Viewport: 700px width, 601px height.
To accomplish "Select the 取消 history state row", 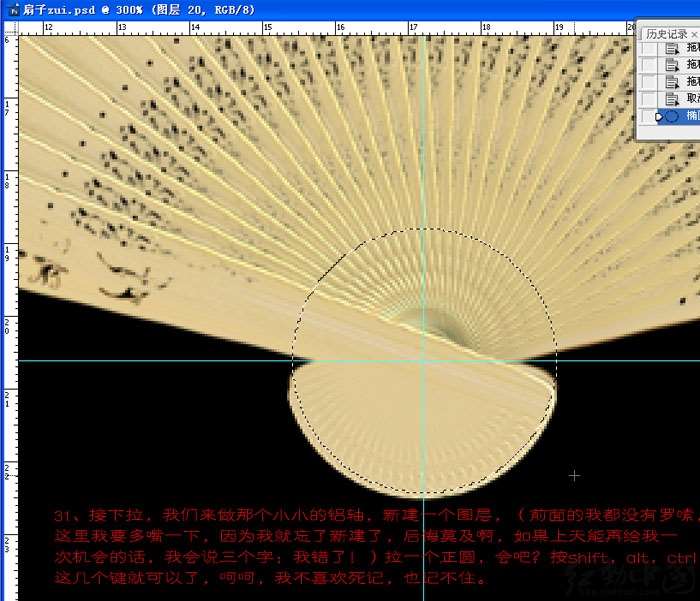I will pyautogui.click(x=679, y=99).
